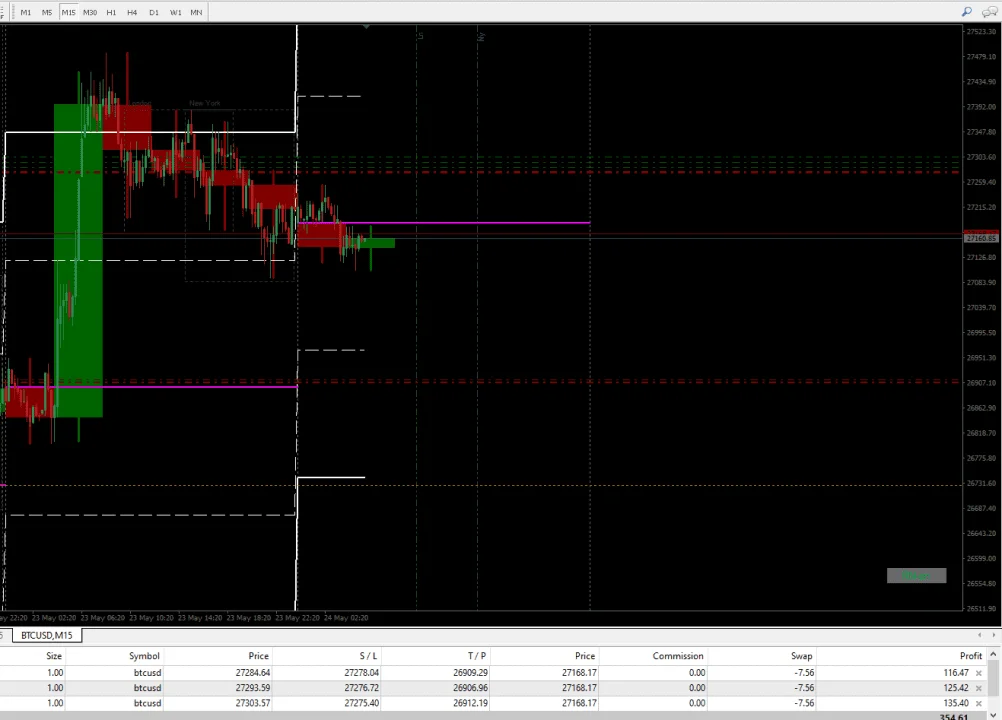
Task: Select entry price 27284.64 cell
Action: click(252, 673)
